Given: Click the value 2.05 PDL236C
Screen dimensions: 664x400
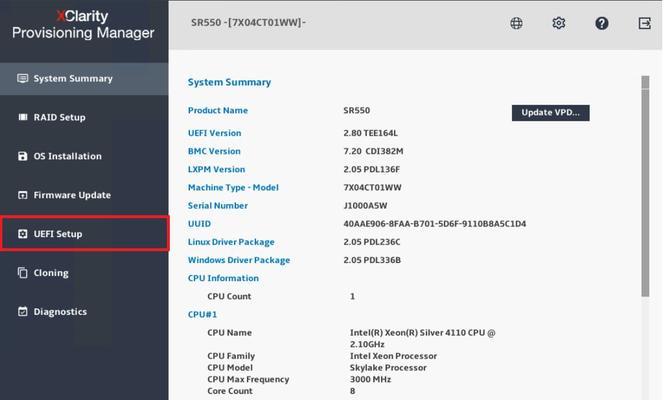Looking at the screenshot, I should pyautogui.click(x=371, y=242).
